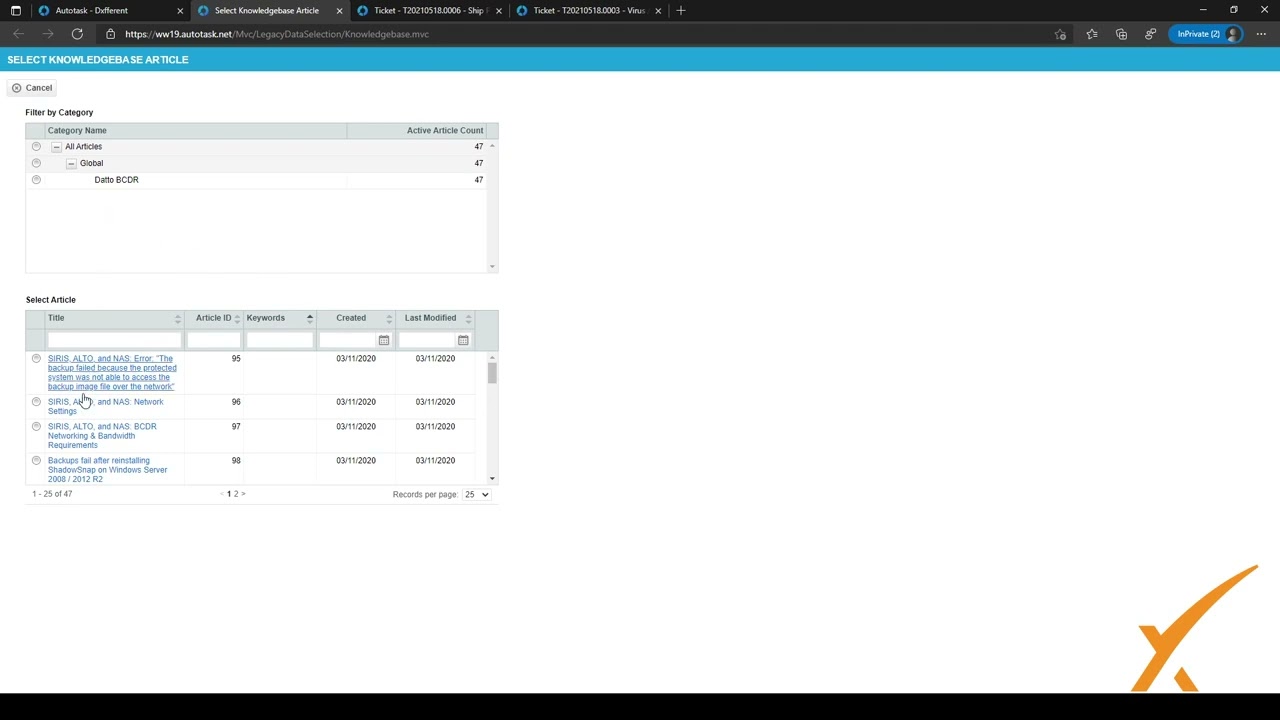Open the Records per page dropdown
Viewport: 1280px width, 720px height.
476,494
